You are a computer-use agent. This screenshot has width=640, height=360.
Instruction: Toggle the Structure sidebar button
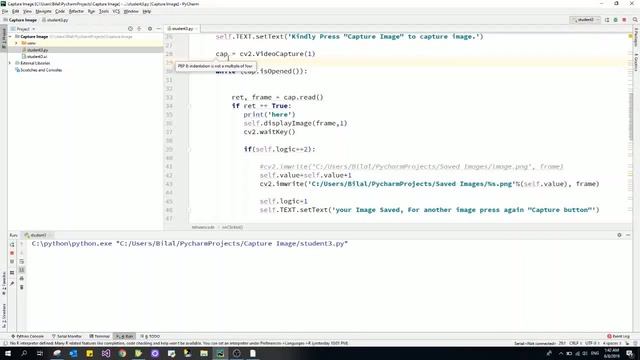(x=4, y=315)
